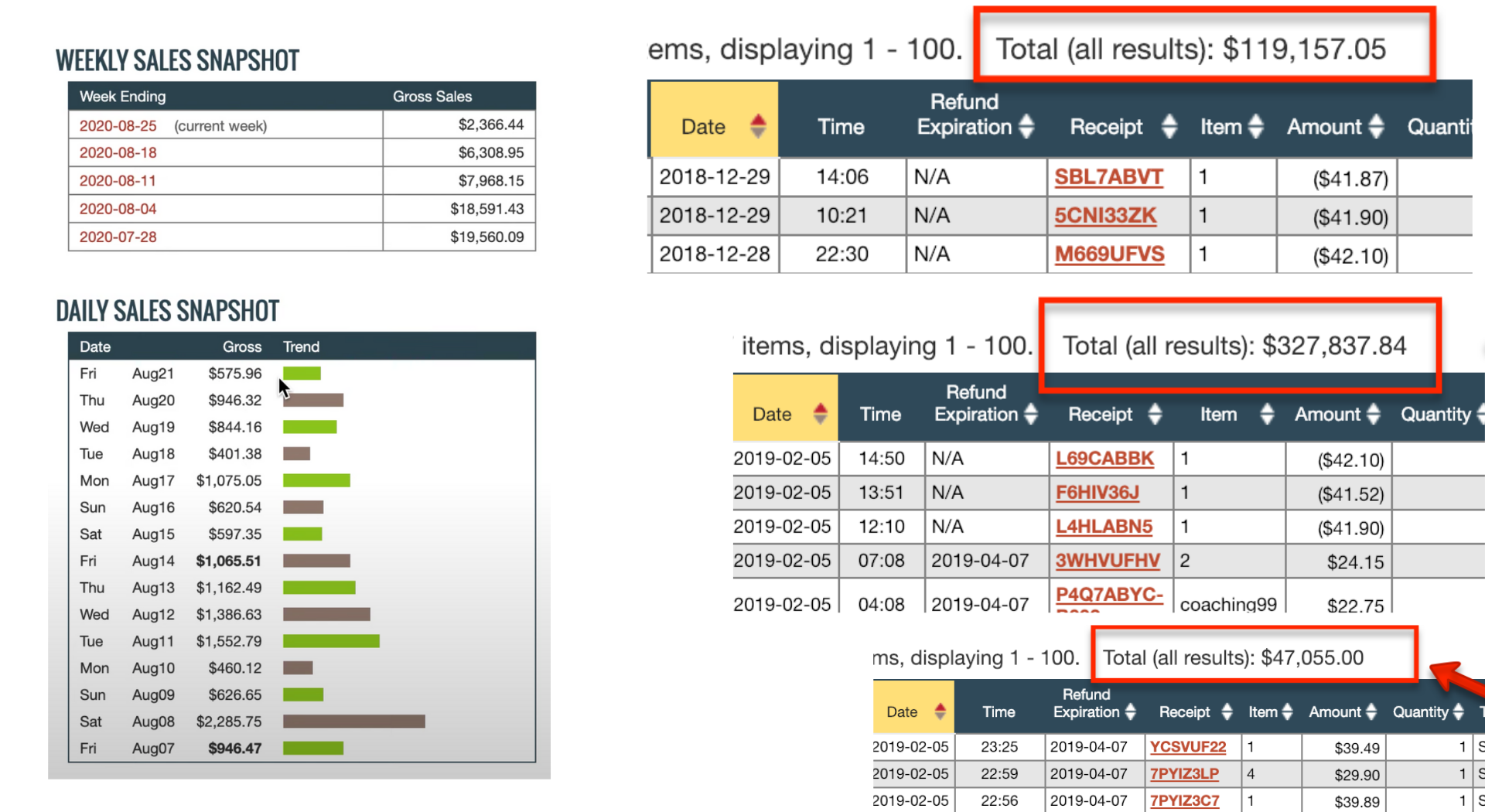Open week ending 2020-08-25 report
The width and height of the screenshot is (1485, 812).
pyautogui.click(x=118, y=125)
